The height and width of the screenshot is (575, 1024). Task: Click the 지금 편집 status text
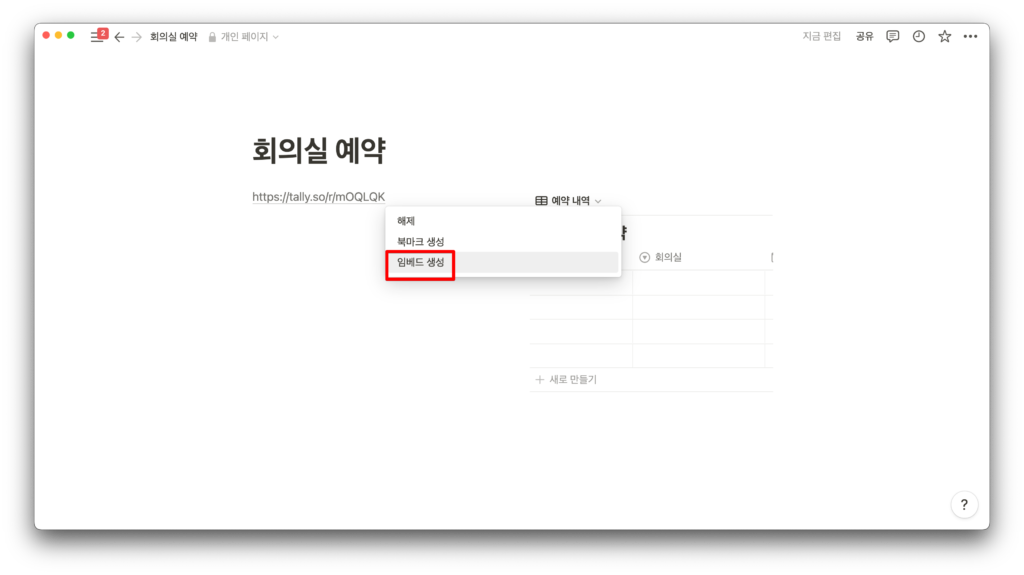pos(822,36)
